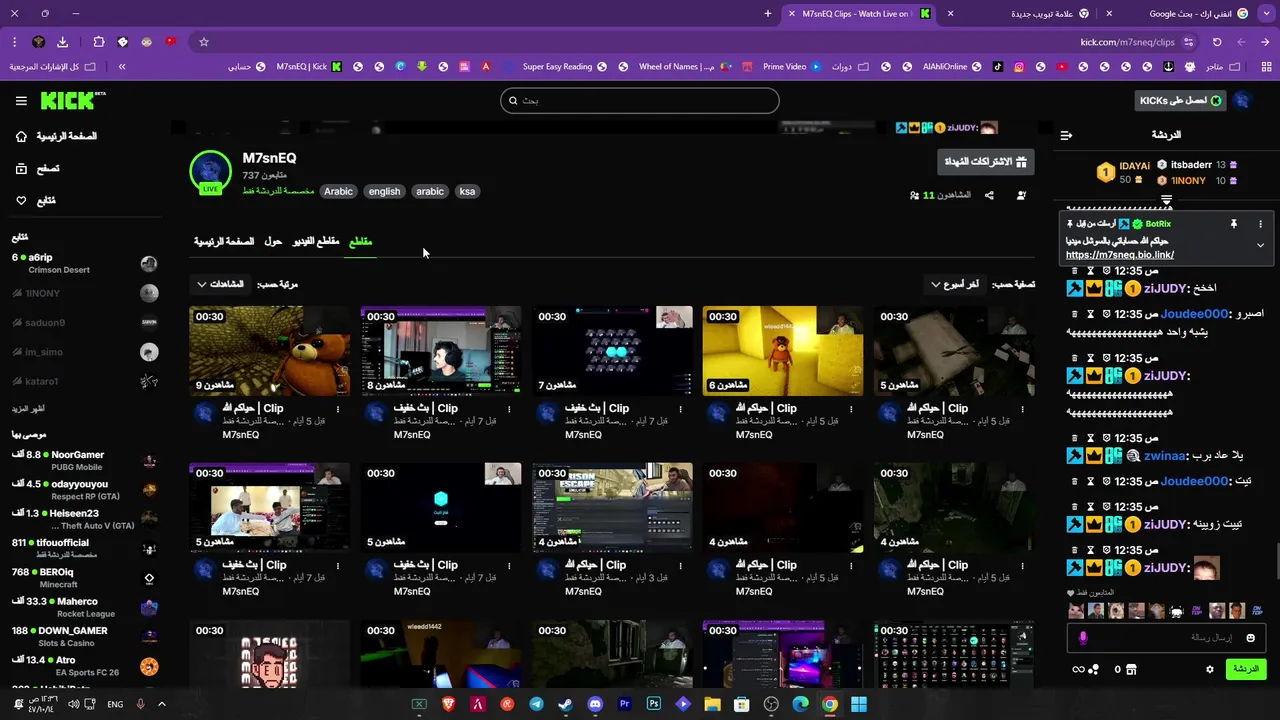The height and width of the screenshot is (720, 1280).
Task: Open profile avatar in top right
Action: point(1243,101)
